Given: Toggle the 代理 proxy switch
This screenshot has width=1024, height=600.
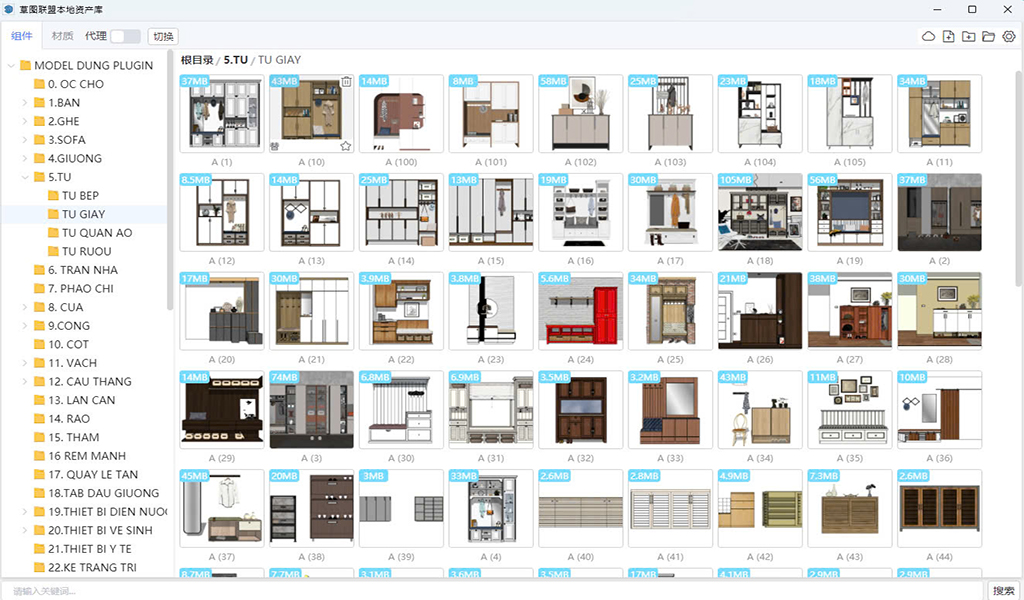Looking at the screenshot, I should coord(125,36).
